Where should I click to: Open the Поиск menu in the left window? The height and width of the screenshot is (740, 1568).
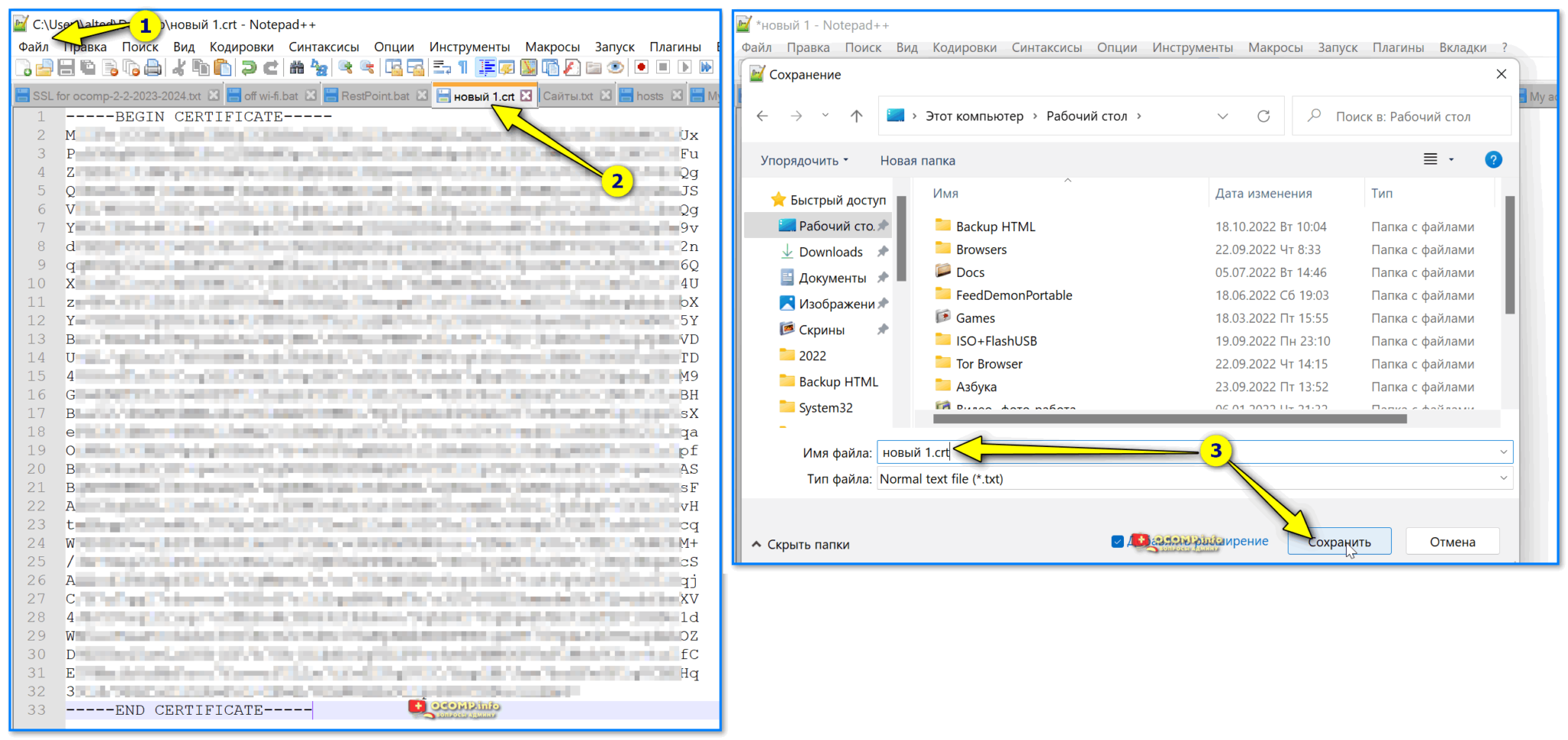140,47
